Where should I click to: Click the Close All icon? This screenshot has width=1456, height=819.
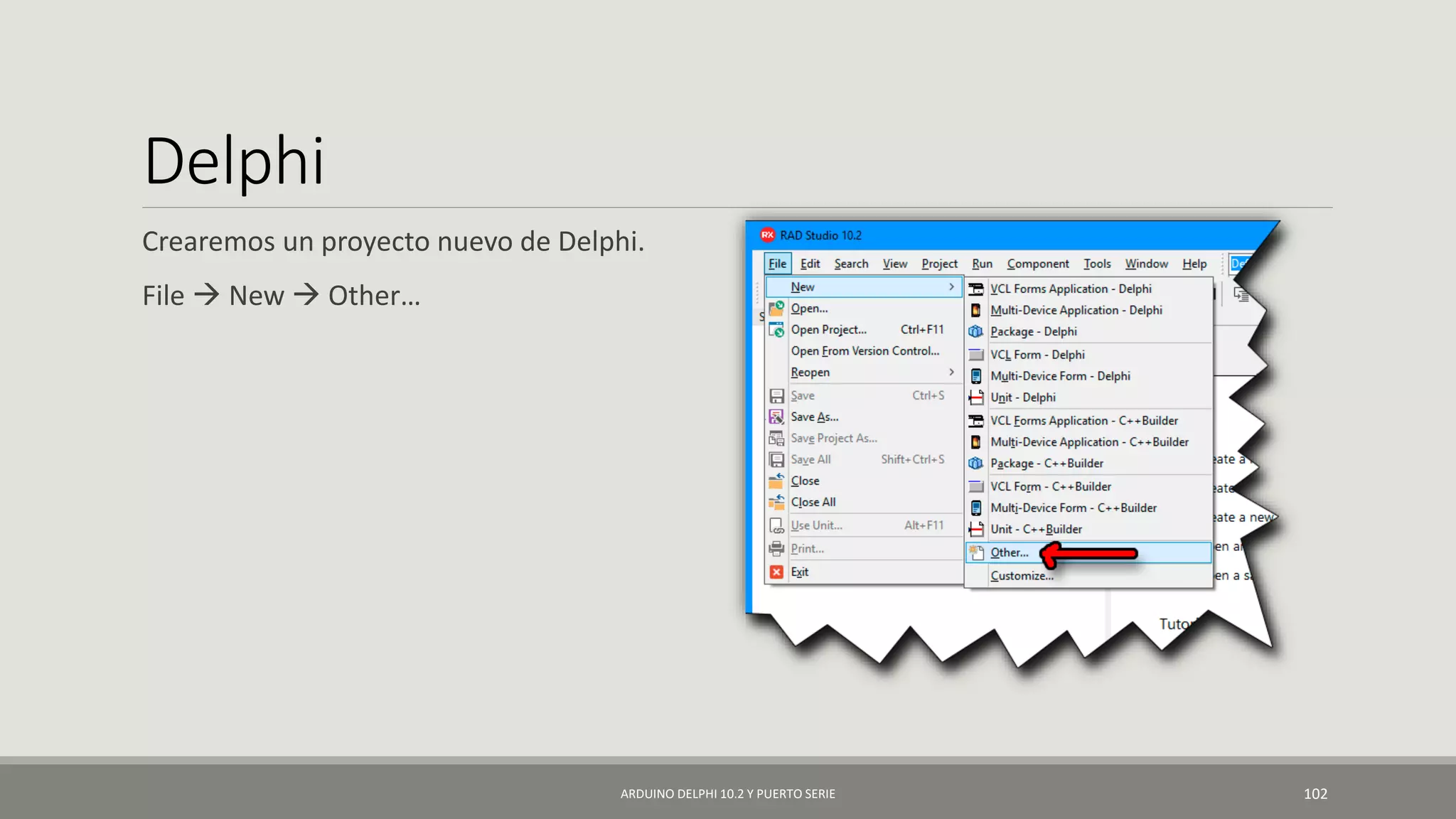point(776,502)
